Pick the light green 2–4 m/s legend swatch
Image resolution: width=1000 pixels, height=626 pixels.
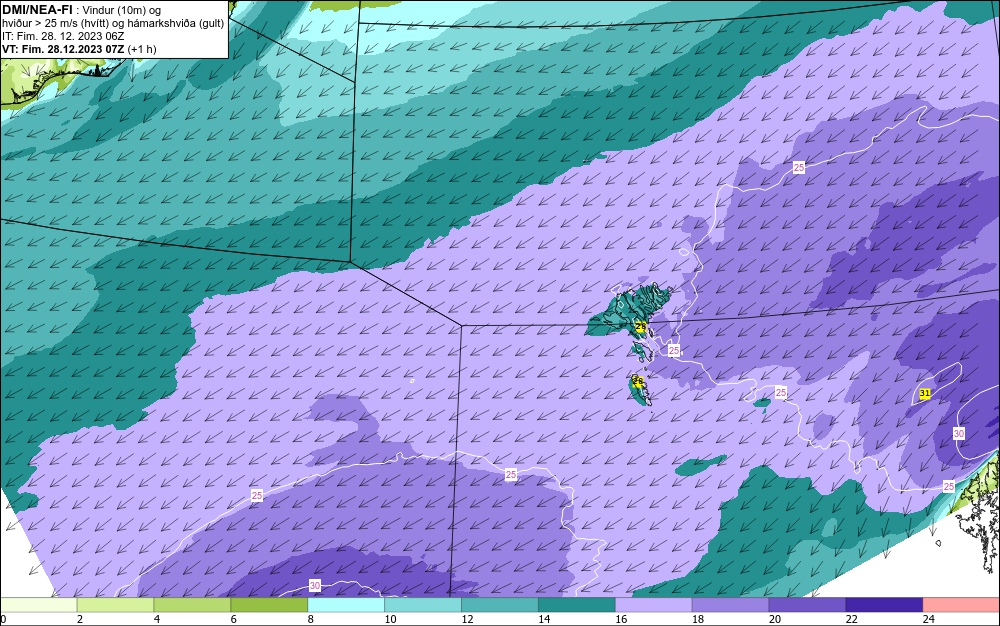[115, 605]
